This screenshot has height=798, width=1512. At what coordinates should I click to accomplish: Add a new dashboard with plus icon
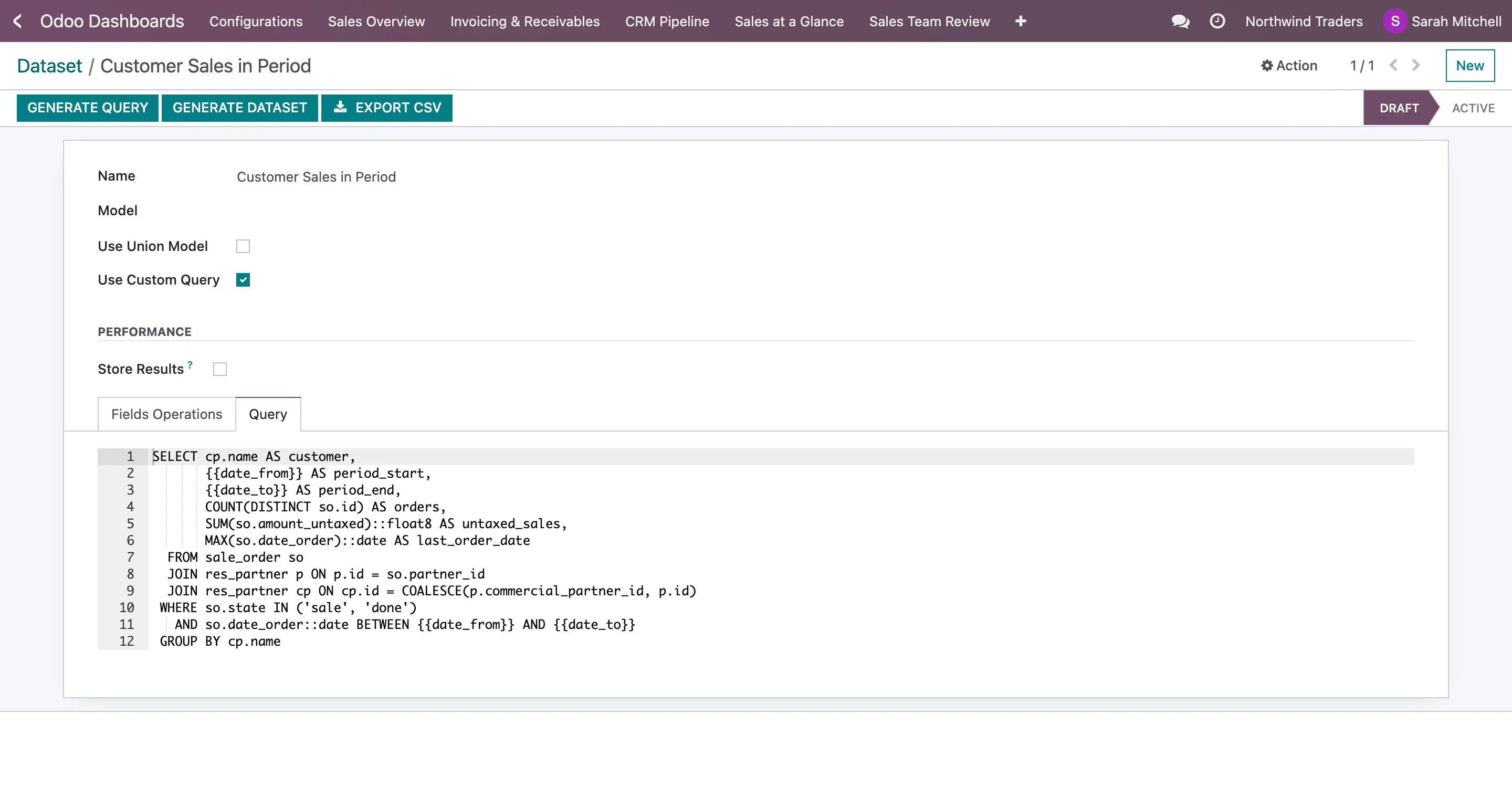pyautogui.click(x=1021, y=21)
